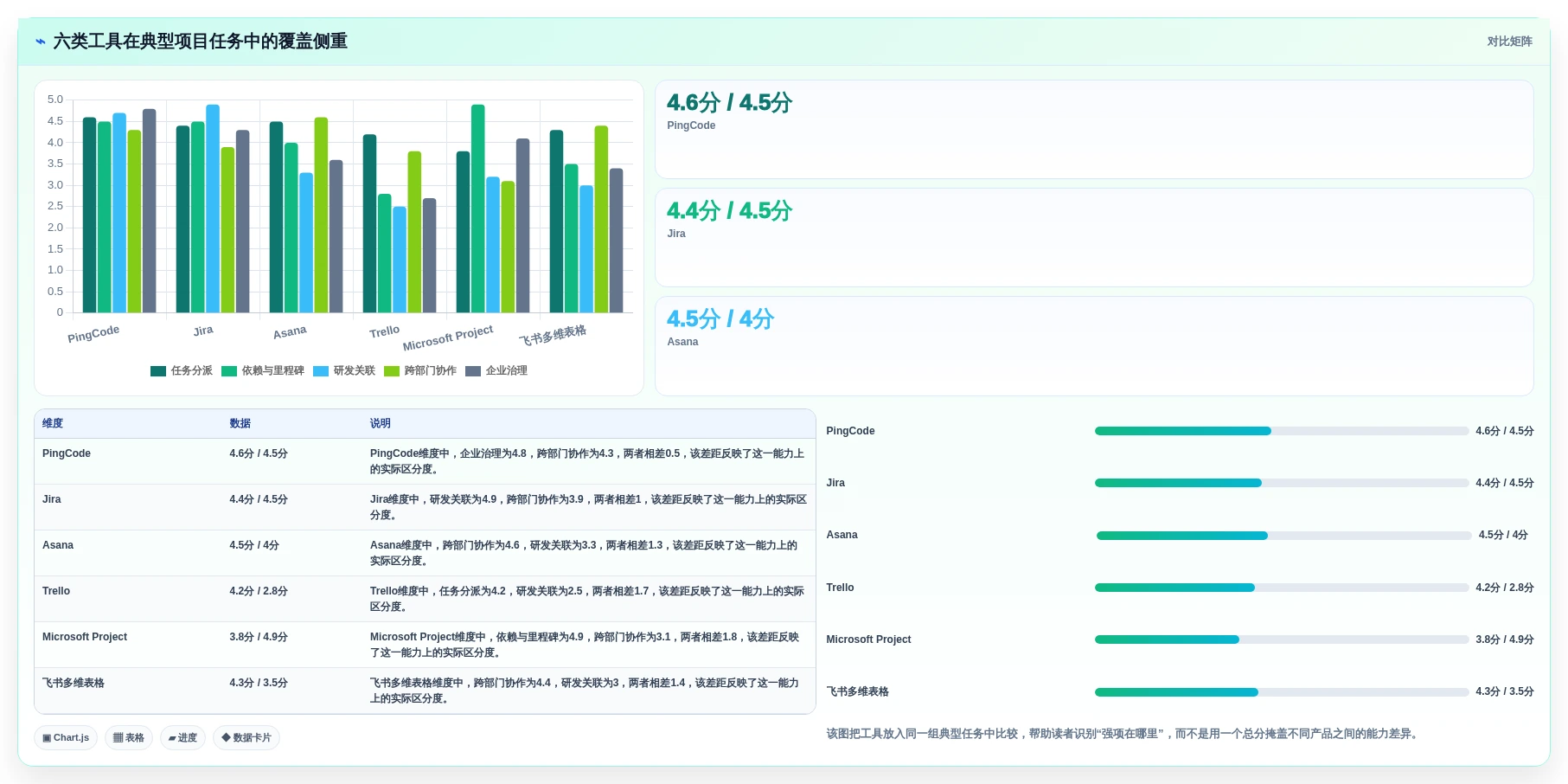The height and width of the screenshot is (784, 1568).
Task: Select the Microsoft Project table row name
Action: pyautogui.click(x=85, y=637)
